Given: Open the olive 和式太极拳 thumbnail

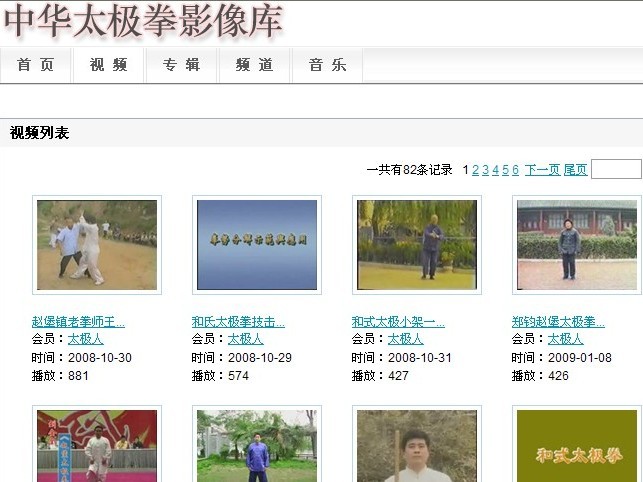Looking at the screenshot, I should coord(577,446).
